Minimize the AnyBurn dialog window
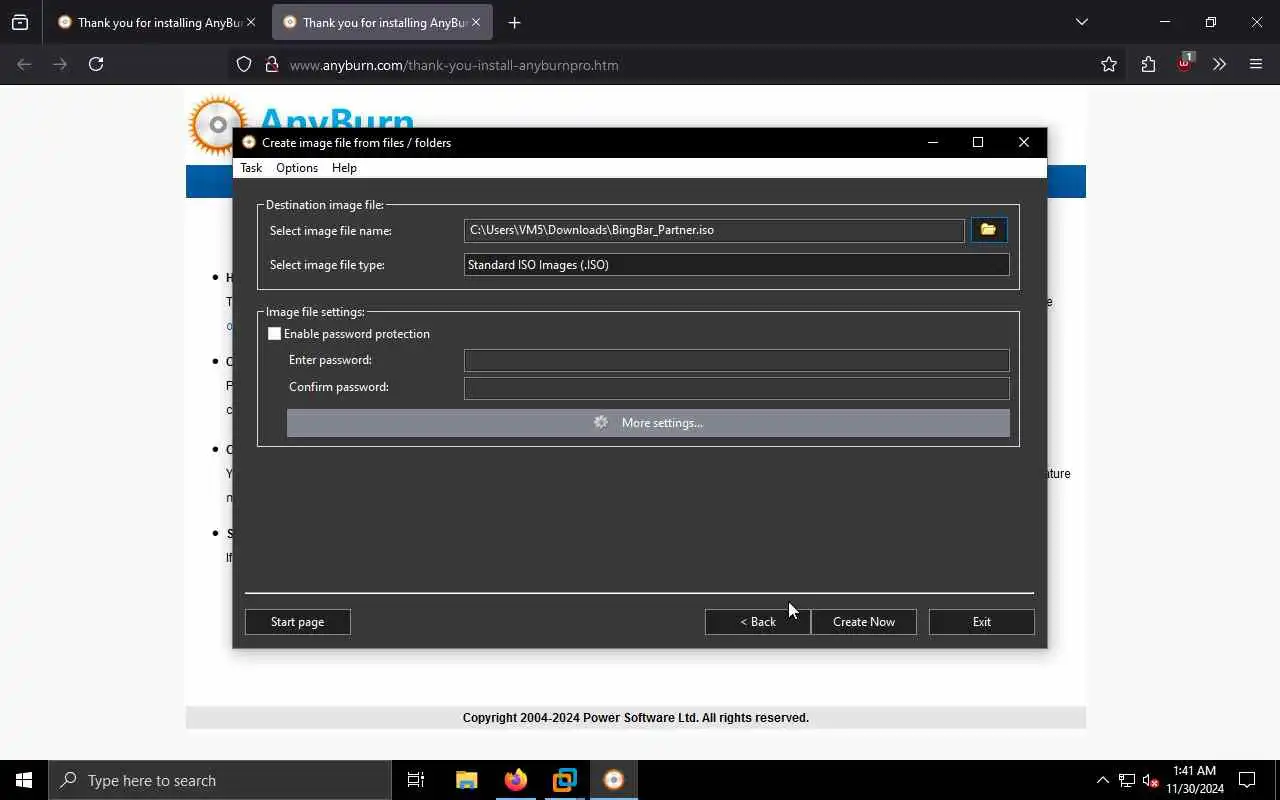1280x800 pixels. pyautogui.click(x=932, y=142)
